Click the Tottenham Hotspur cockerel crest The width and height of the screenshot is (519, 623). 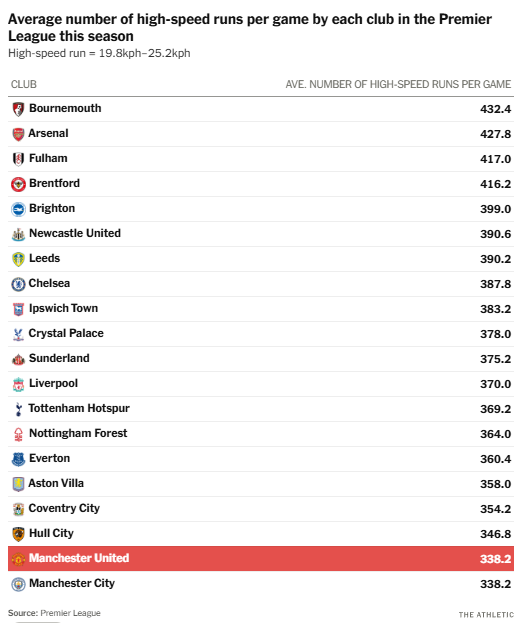[x=18, y=409]
